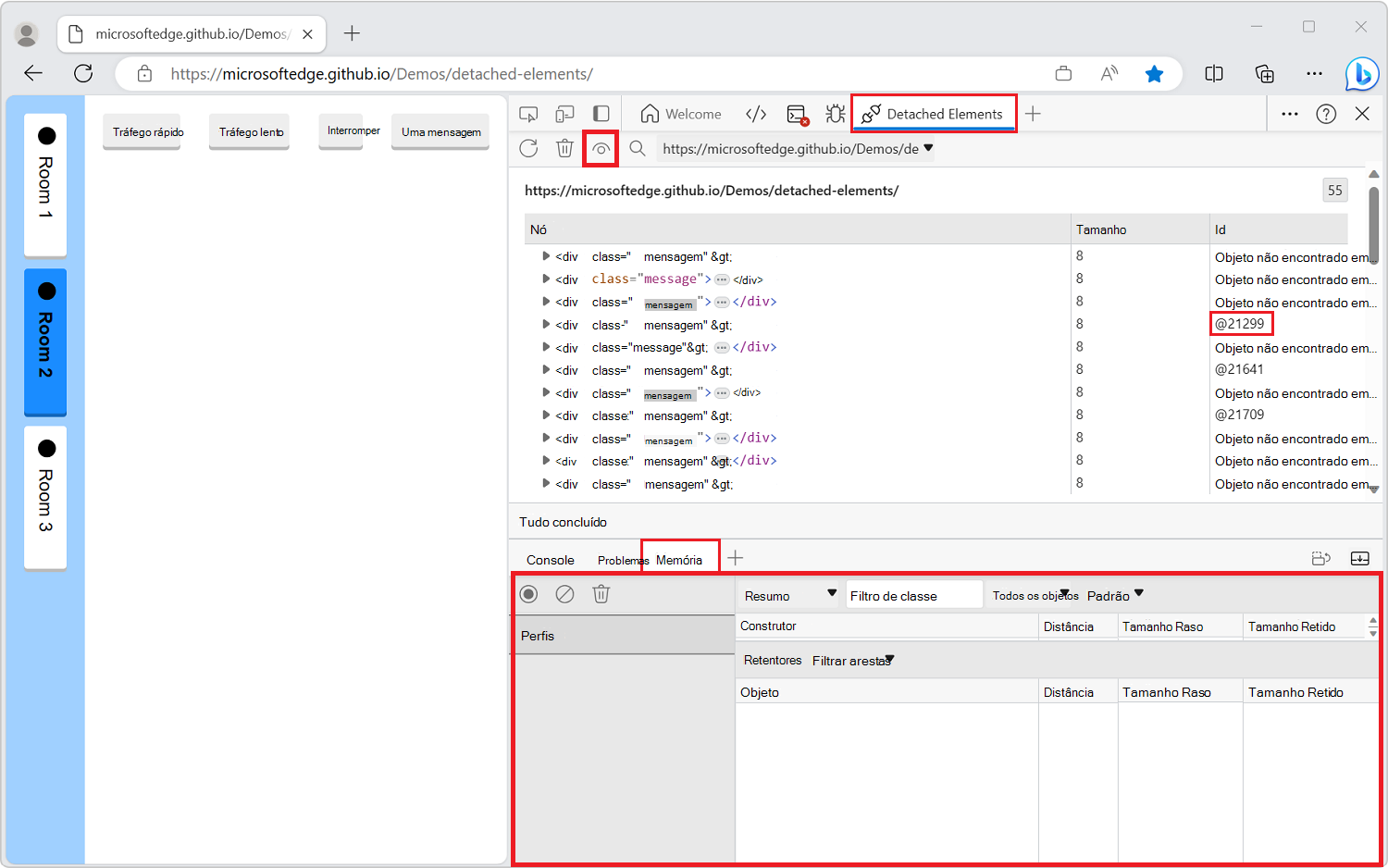Add more tools with plus beside Detached Elements

[1034, 114]
